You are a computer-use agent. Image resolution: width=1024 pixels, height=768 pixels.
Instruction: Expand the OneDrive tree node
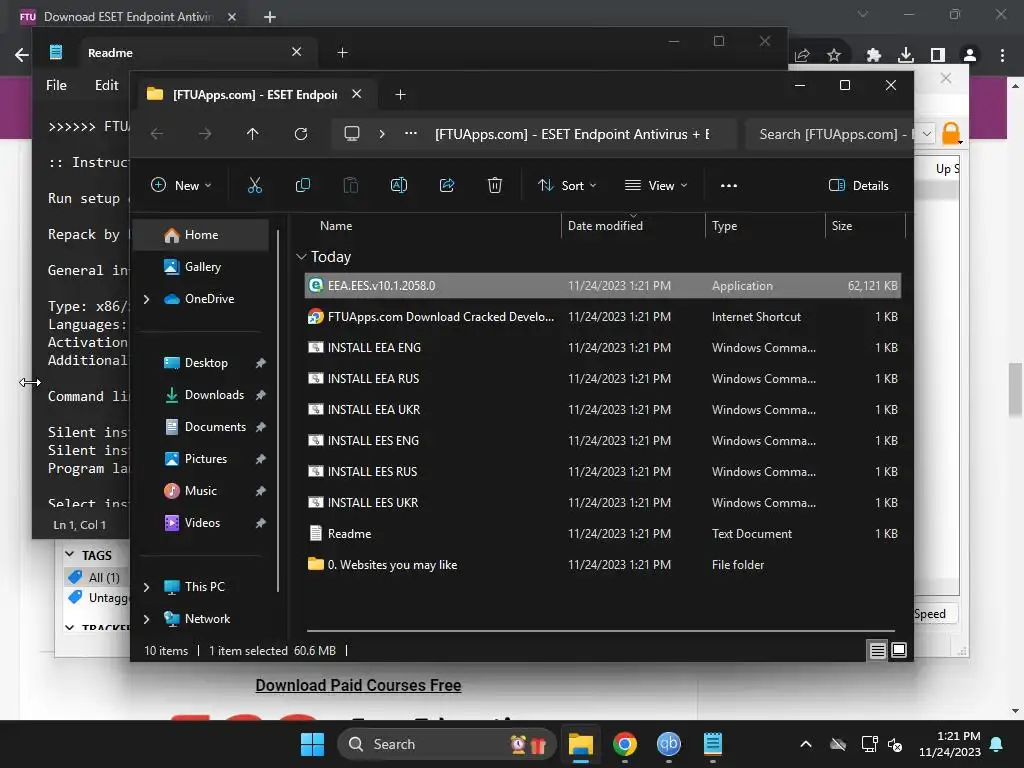tap(146, 299)
